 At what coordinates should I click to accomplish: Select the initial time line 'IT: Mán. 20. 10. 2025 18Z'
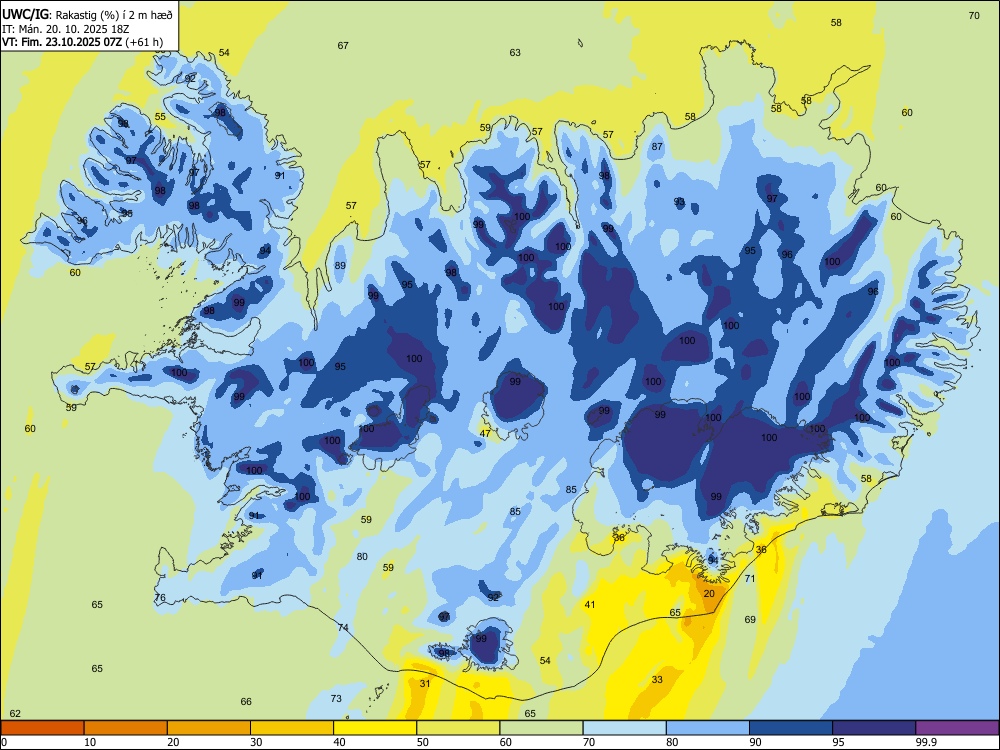click(x=66, y=29)
